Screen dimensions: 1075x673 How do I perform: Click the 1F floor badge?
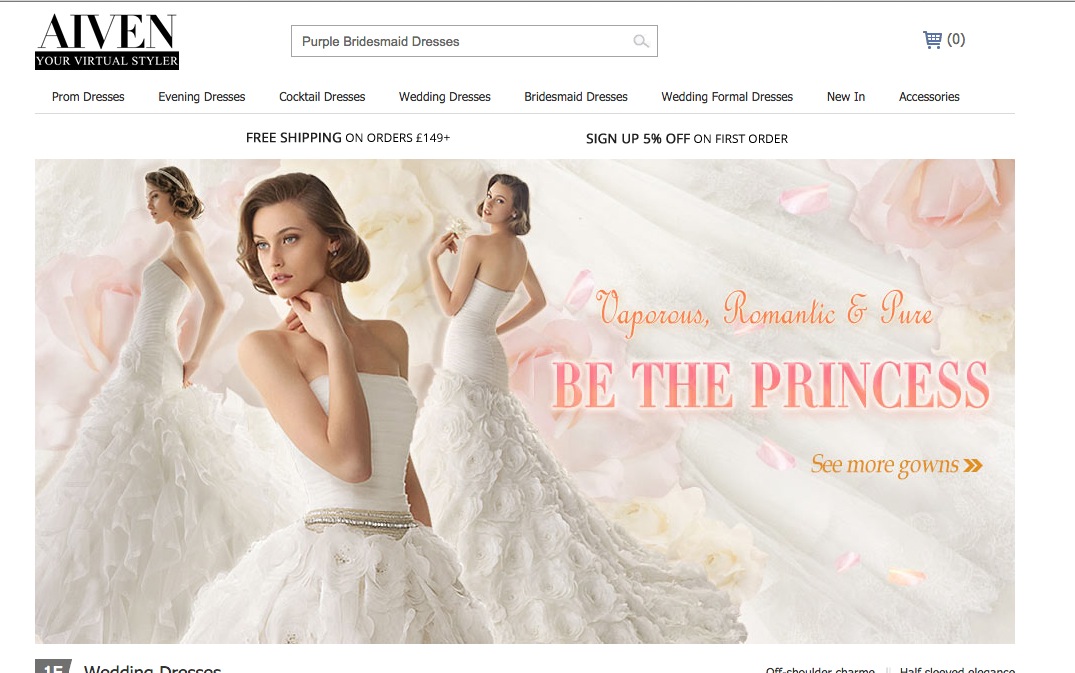52,667
